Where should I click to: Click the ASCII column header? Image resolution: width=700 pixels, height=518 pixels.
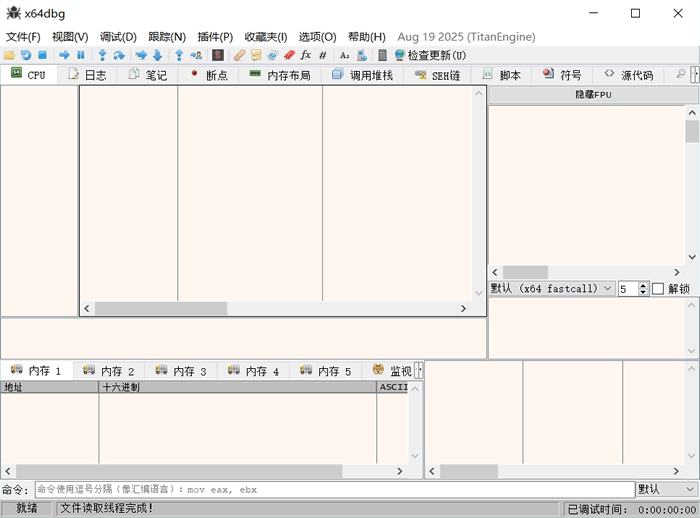point(393,387)
